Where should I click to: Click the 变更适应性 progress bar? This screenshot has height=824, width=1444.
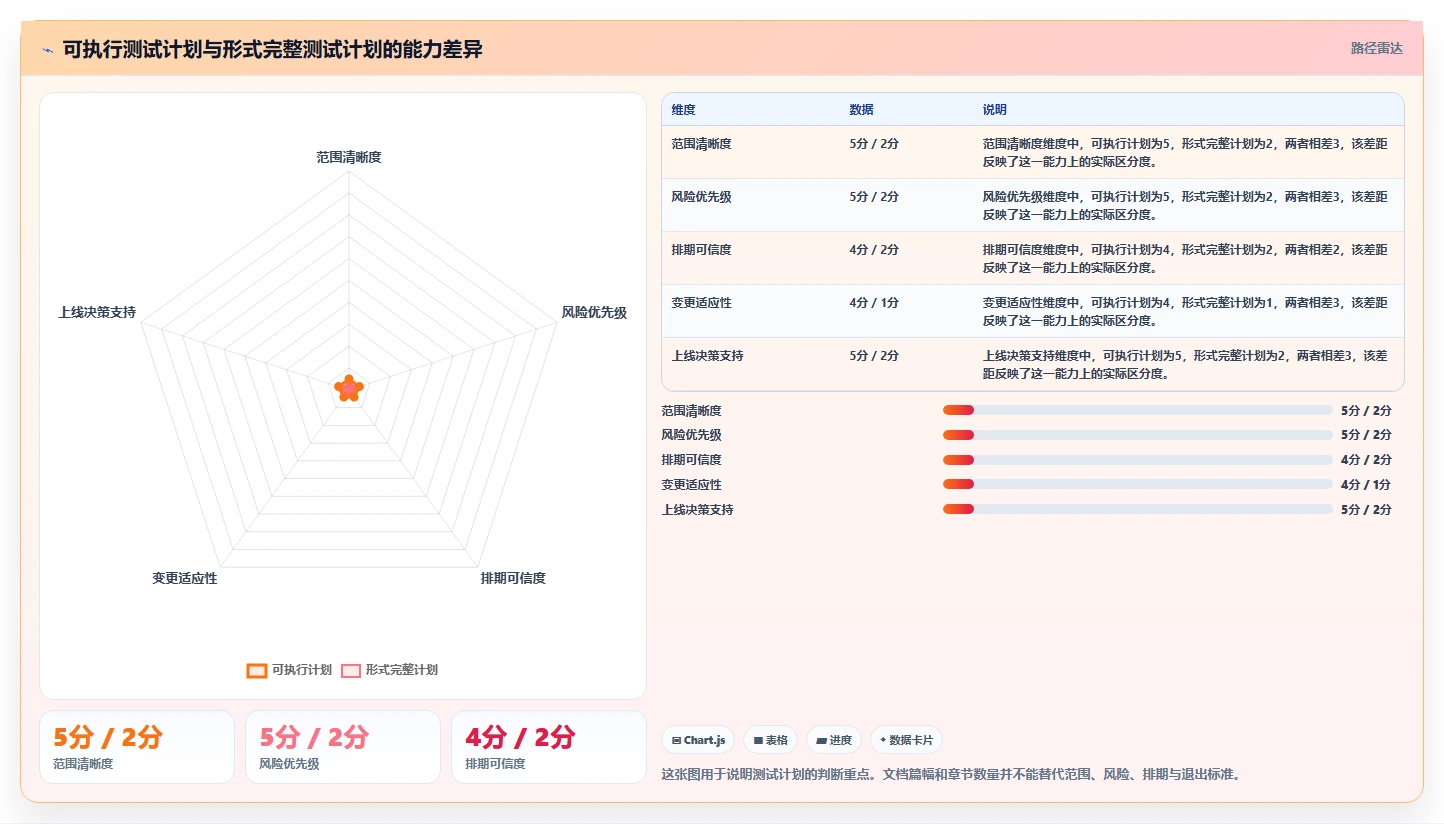point(1137,484)
